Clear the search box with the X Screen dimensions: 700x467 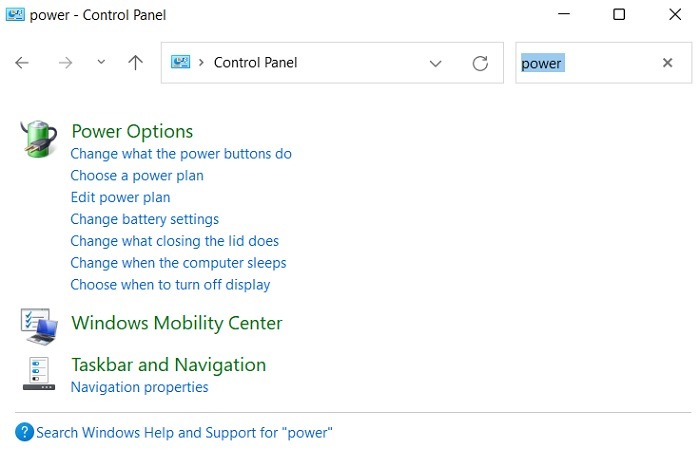click(x=667, y=63)
